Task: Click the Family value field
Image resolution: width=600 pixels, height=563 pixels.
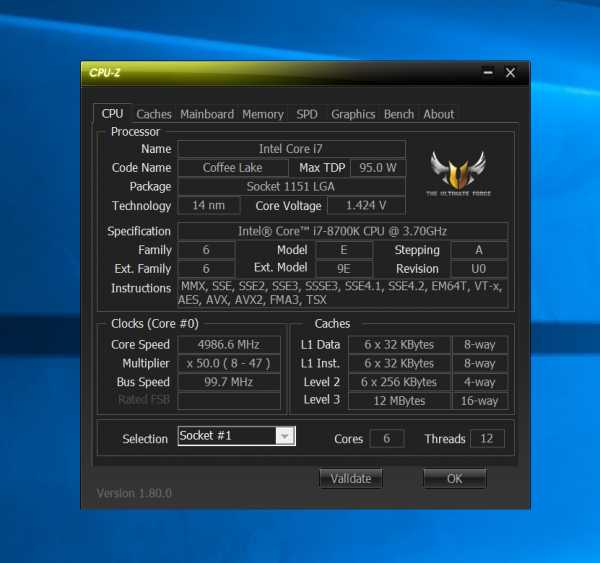Action: 206,250
